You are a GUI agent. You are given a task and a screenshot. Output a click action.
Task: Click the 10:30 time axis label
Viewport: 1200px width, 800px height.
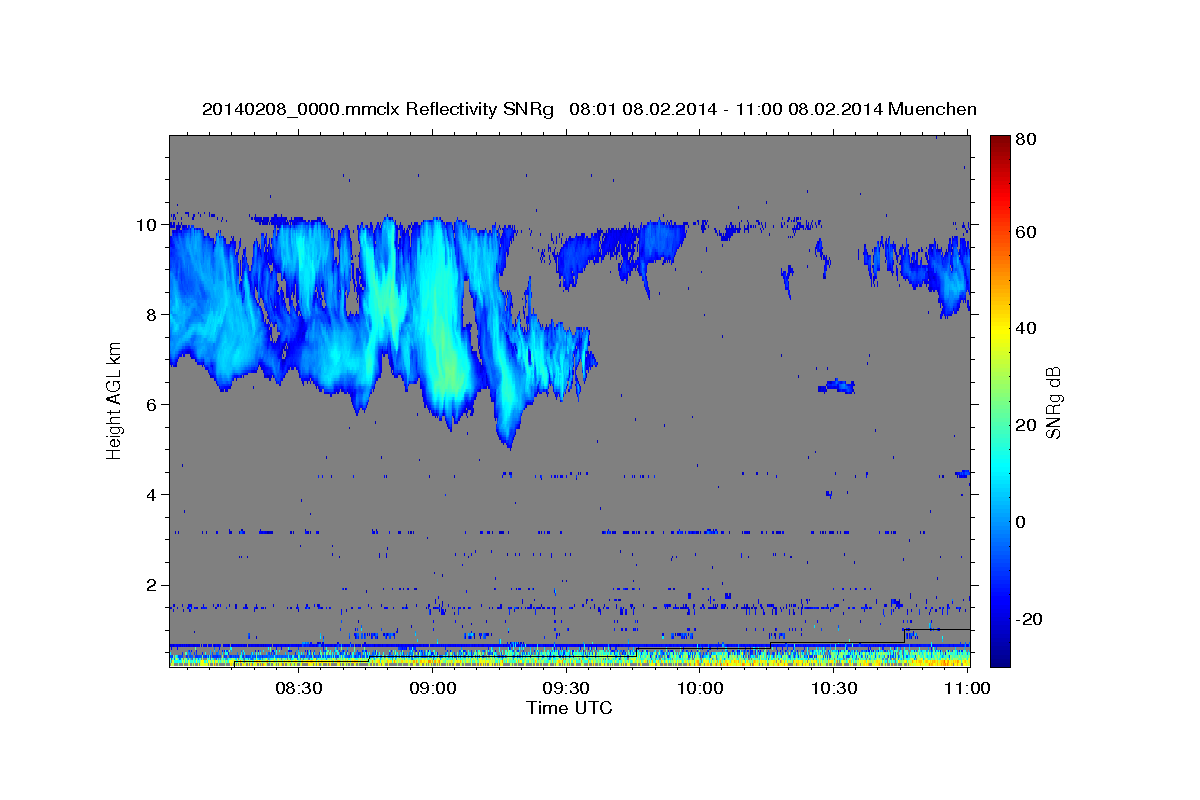click(834, 688)
